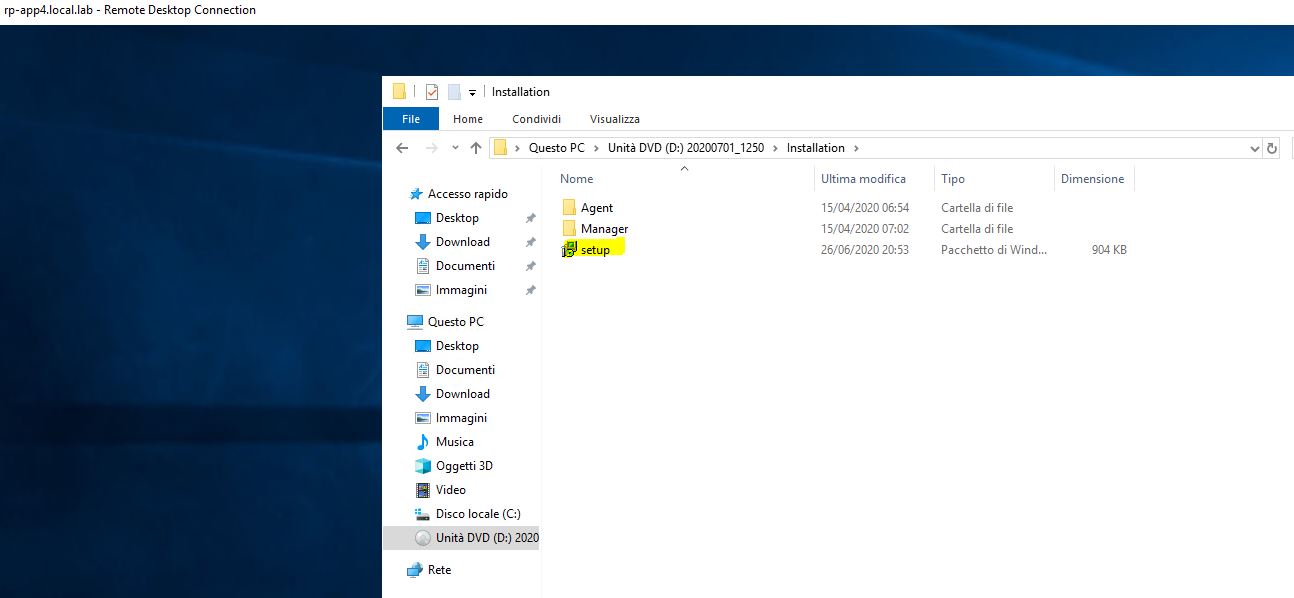This screenshot has width=1294, height=598.
Task: Click the New folder quick access icon
Action: [x=454, y=92]
